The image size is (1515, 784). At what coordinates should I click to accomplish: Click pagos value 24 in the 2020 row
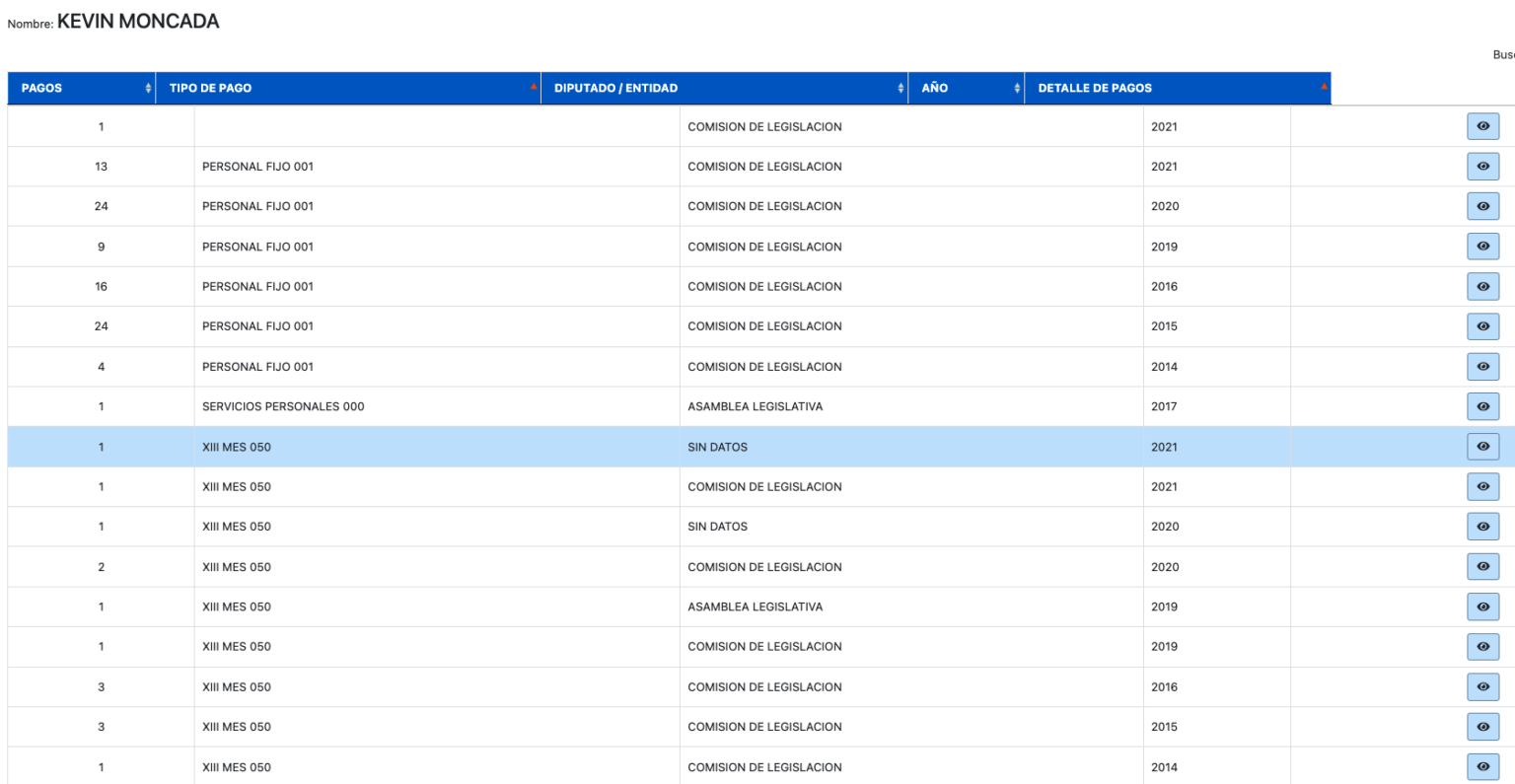(x=101, y=206)
